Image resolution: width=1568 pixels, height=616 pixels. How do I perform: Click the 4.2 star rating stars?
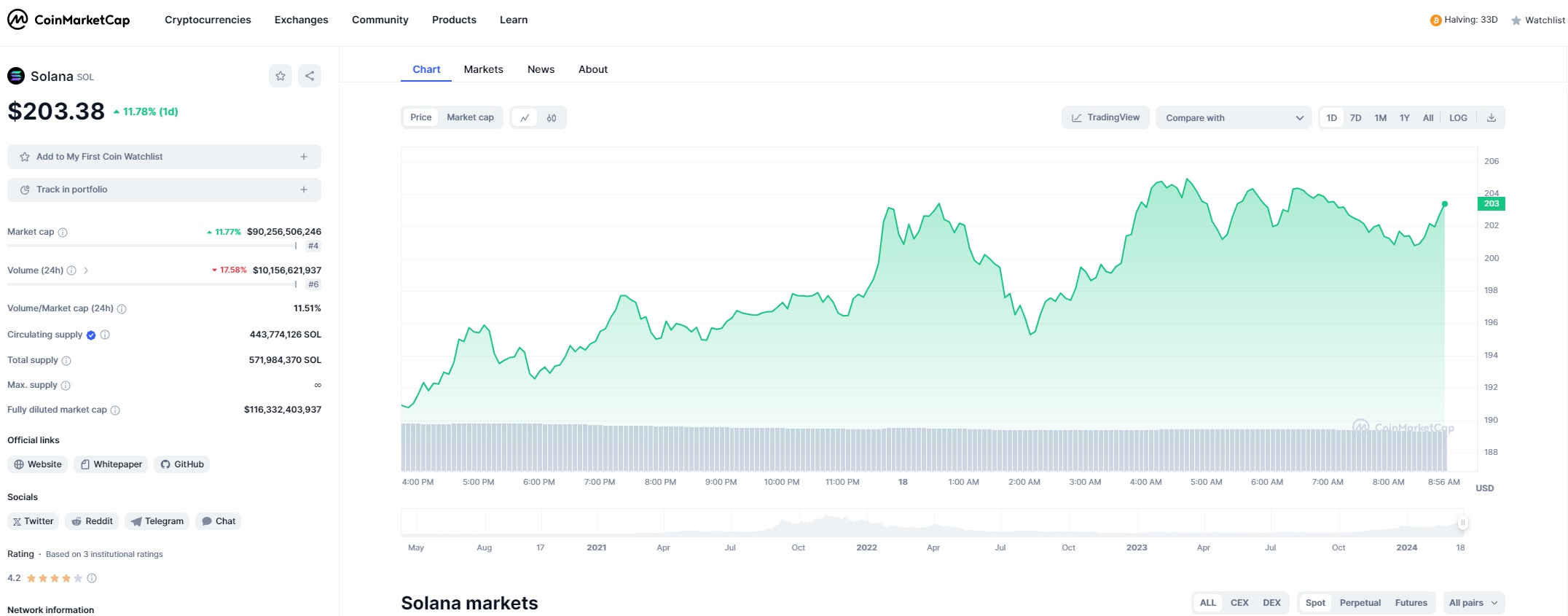coord(55,578)
